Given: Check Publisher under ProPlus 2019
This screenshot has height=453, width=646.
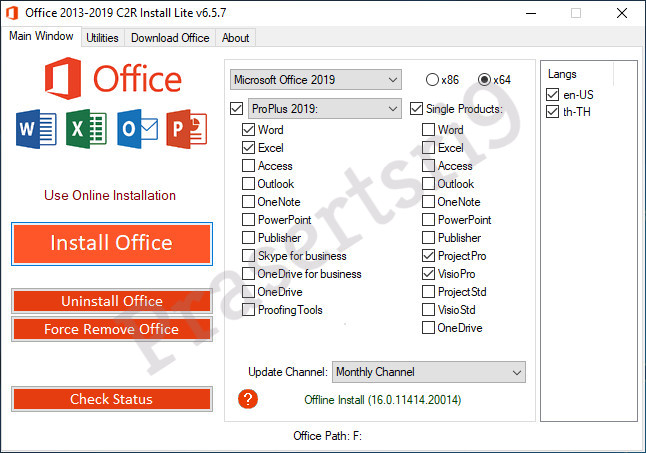Looking at the screenshot, I should click(248, 238).
